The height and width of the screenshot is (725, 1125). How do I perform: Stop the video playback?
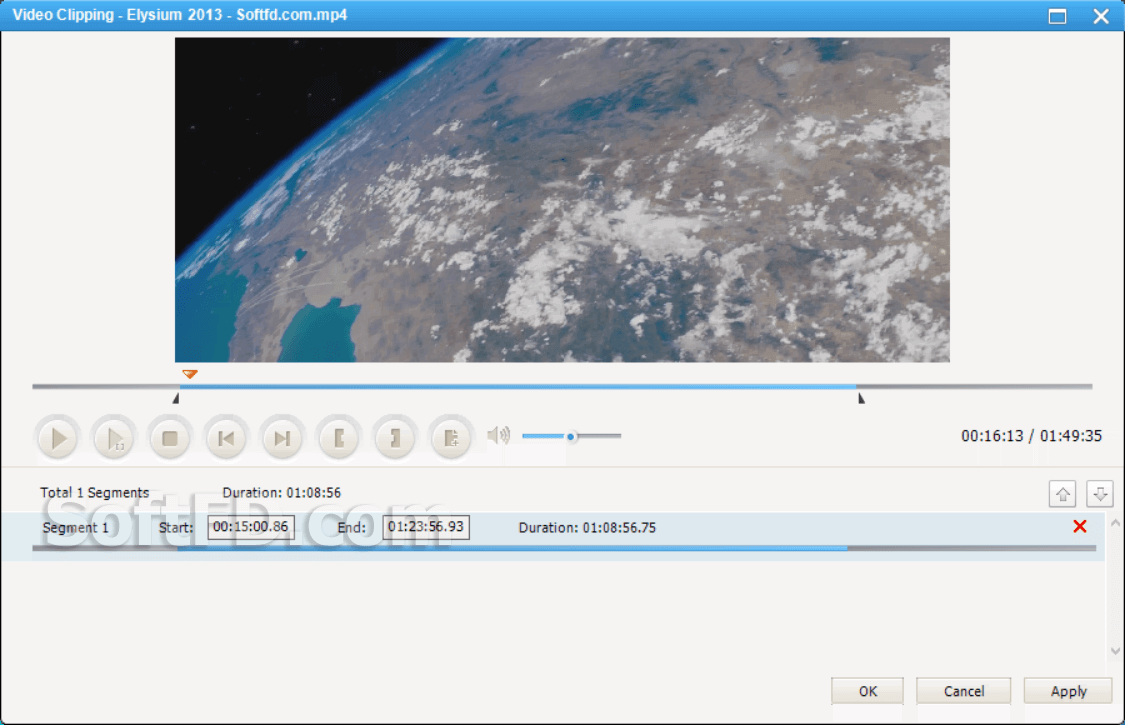pos(170,438)
